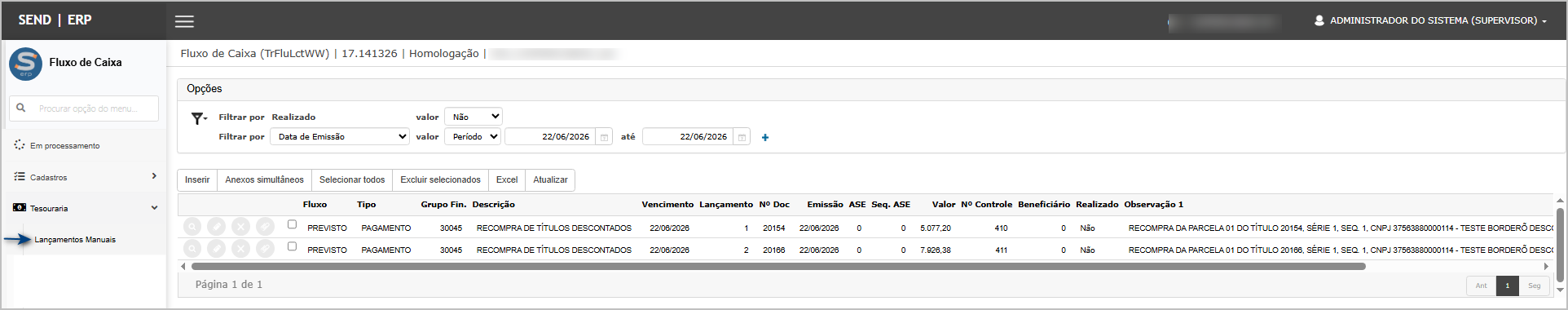Click the money icon beside Tesouraria
Screen dimensions: 1568x310
coord(20,207)
